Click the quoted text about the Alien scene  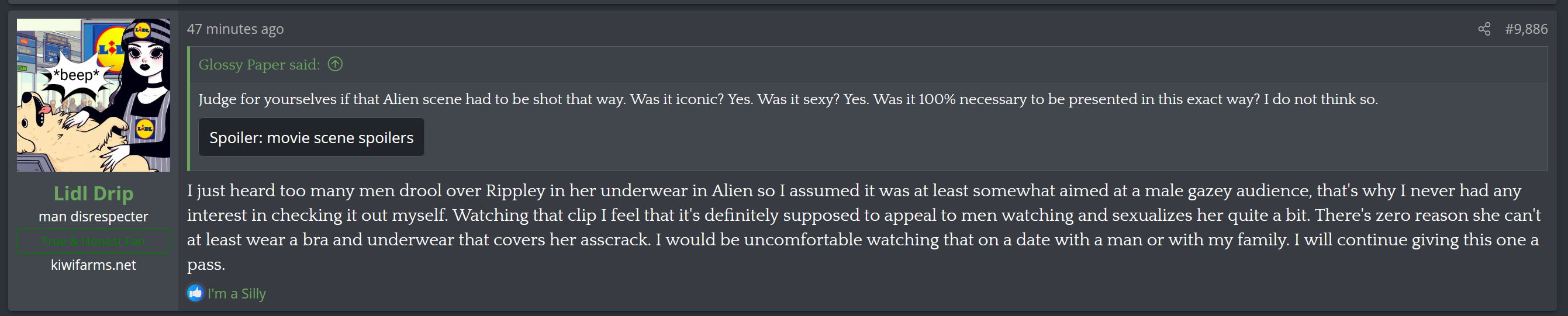pyautogui.click(x=788, y=99)
